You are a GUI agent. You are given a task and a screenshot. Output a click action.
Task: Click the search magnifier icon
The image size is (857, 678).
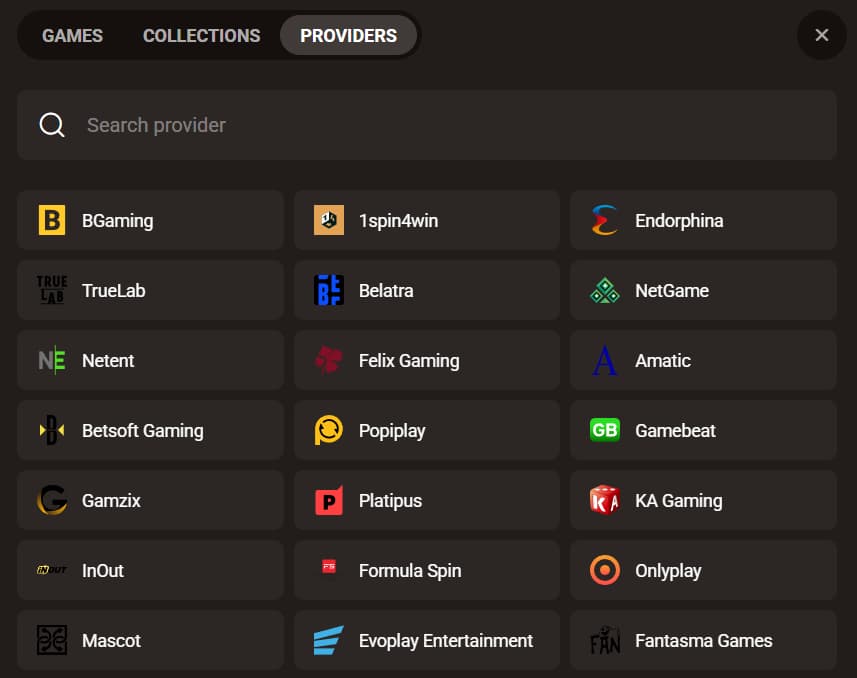pos(52,125)
